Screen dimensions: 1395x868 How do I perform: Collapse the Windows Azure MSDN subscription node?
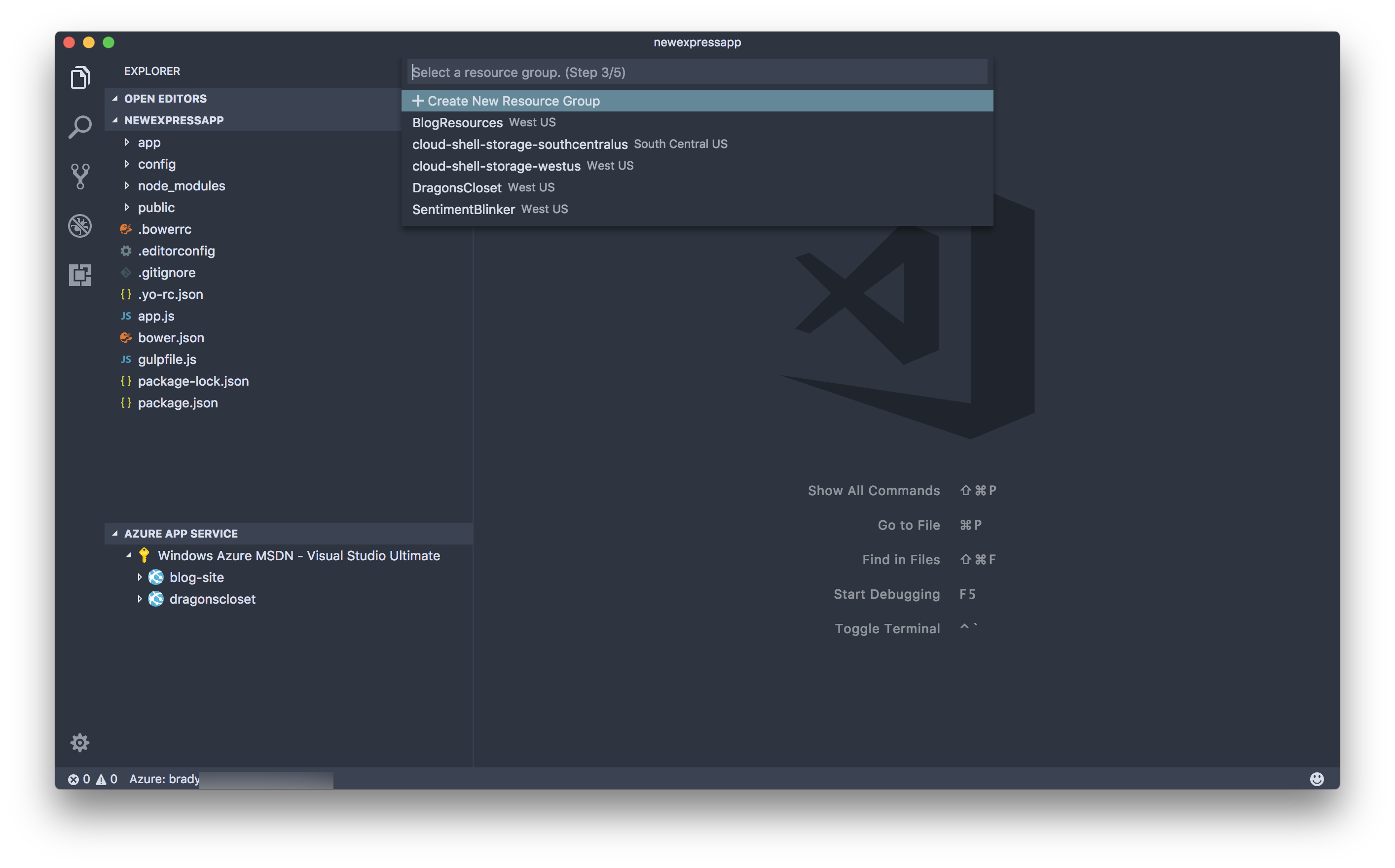tap(129, 555)
